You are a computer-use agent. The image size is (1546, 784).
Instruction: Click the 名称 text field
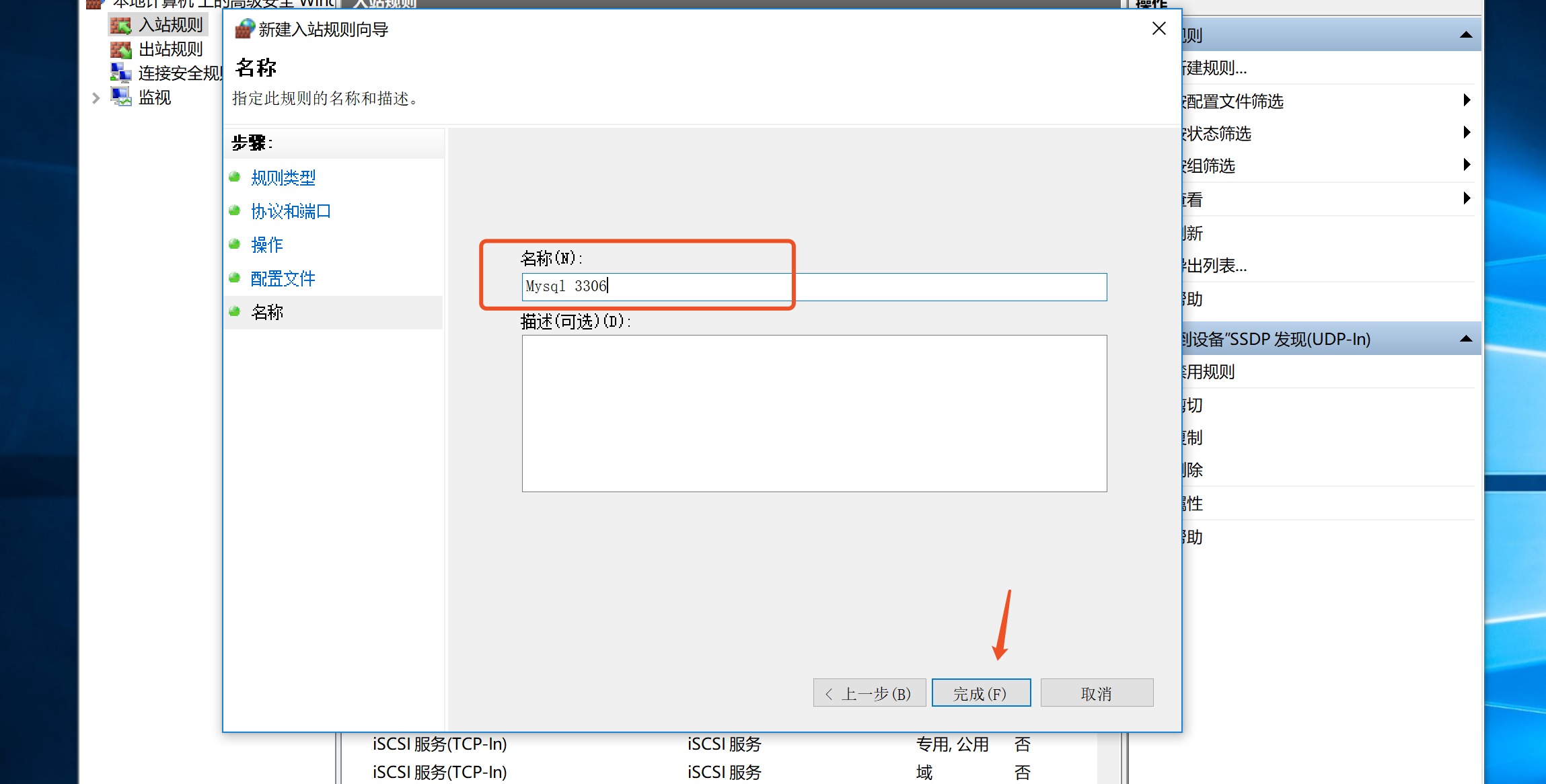tap(814, 287)
